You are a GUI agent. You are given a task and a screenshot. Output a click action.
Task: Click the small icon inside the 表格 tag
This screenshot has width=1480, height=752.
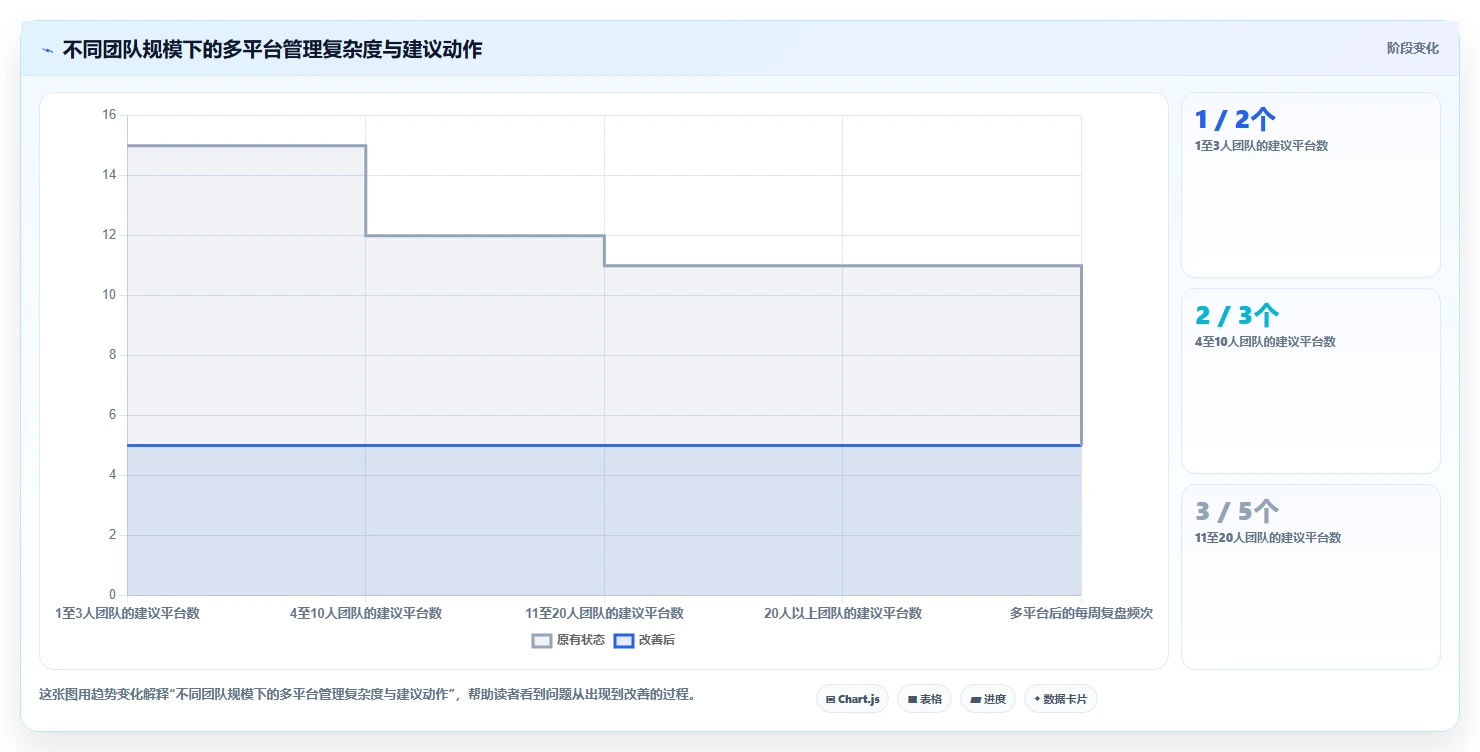coord(912,700)
